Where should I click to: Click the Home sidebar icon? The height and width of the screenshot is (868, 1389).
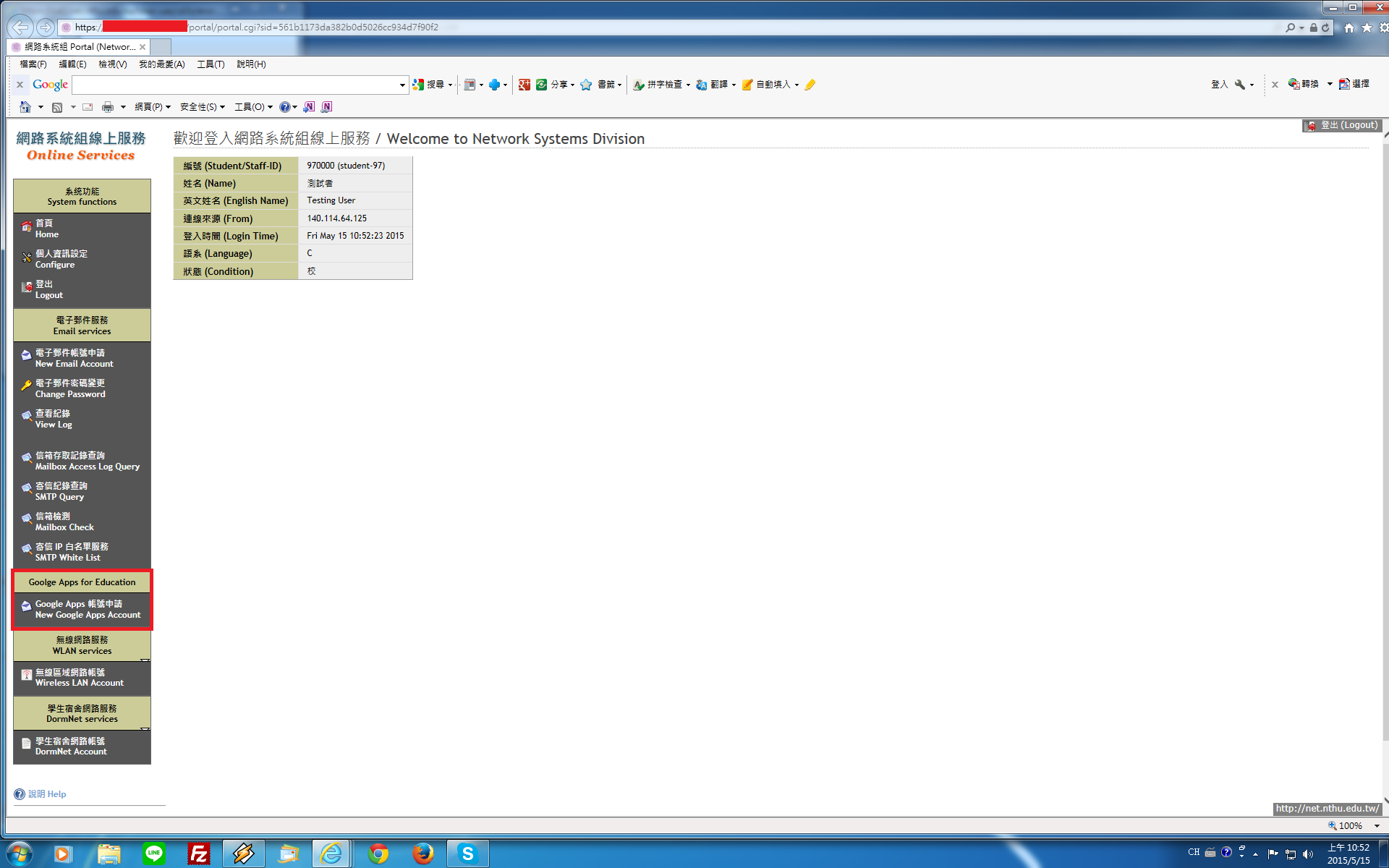pos(27,227)
